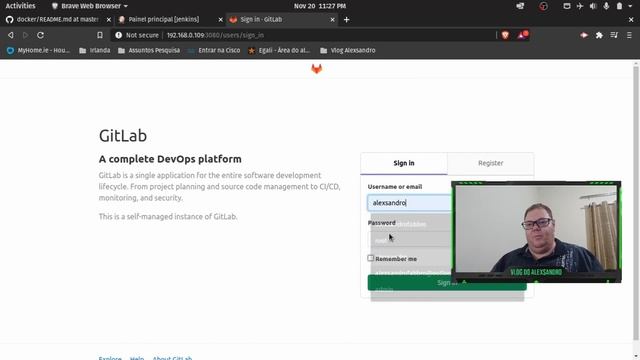640x360 pixels.
Task: Open Brave Shields lion icon
Action: tap(505, 36)
